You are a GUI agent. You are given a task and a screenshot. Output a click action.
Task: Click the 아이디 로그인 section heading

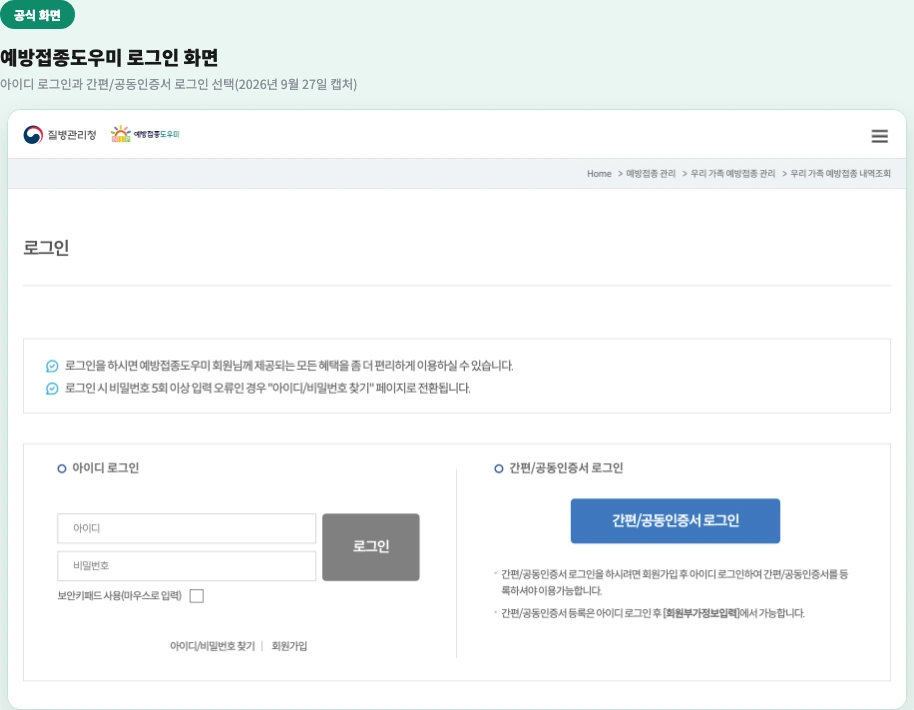coord(106,468)
